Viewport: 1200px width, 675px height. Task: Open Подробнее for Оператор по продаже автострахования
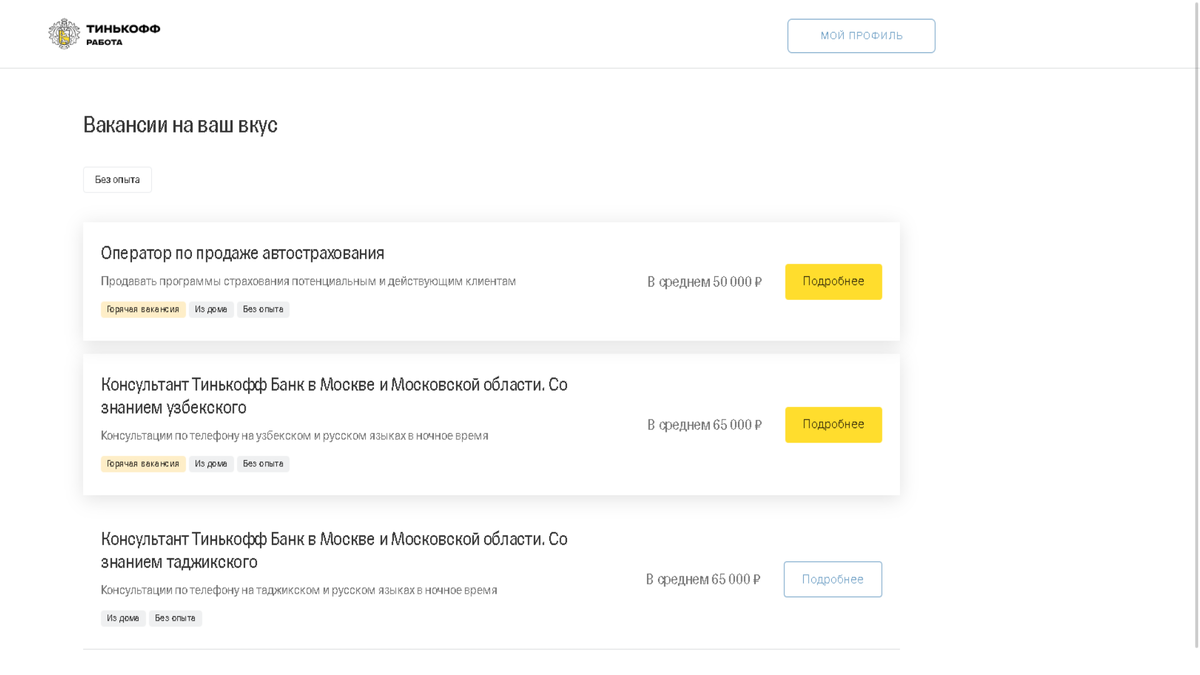pos(833,282)
